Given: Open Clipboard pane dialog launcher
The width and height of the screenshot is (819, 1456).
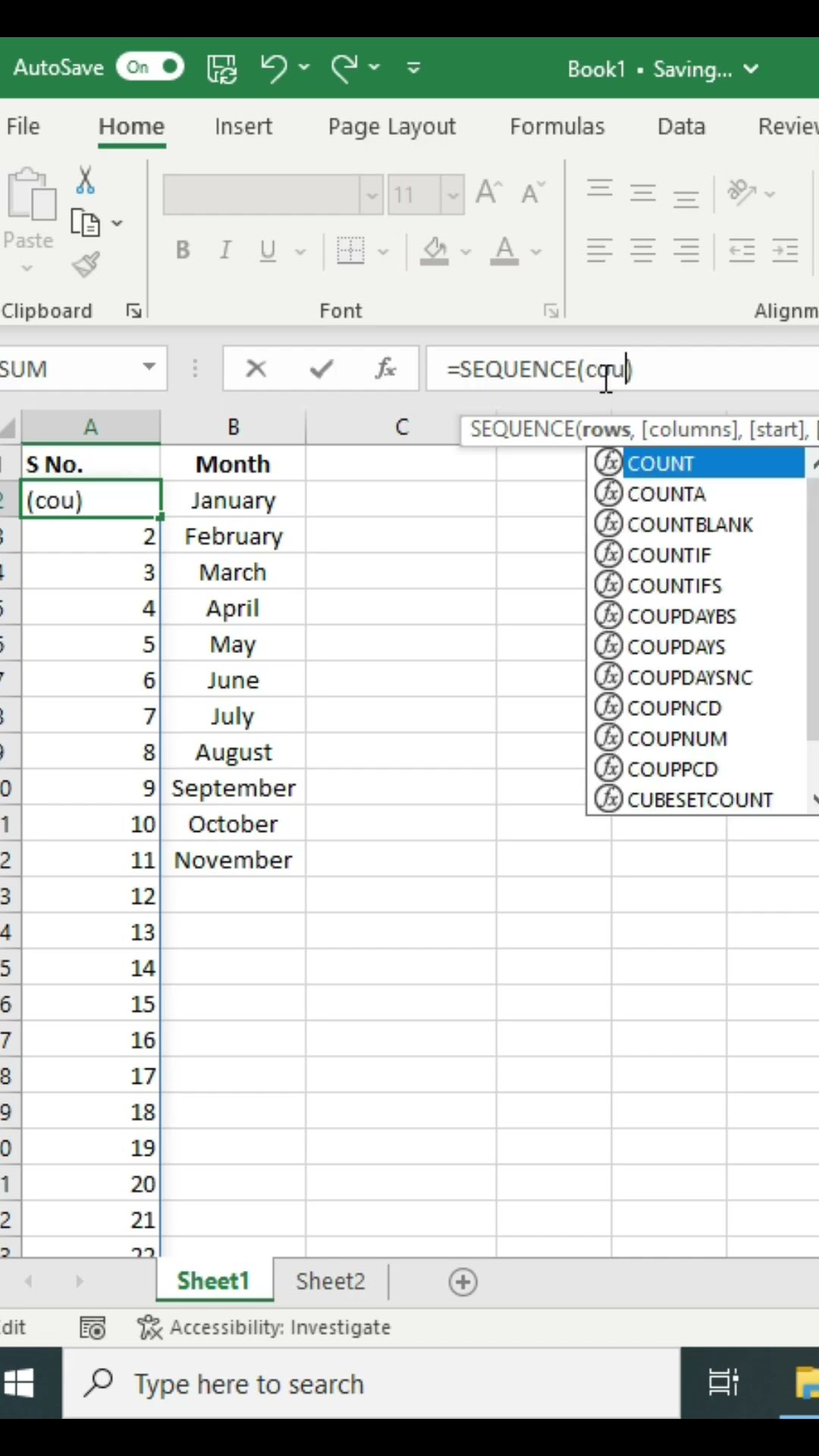Looking at the screenshot, I should (x=134, y=310).
